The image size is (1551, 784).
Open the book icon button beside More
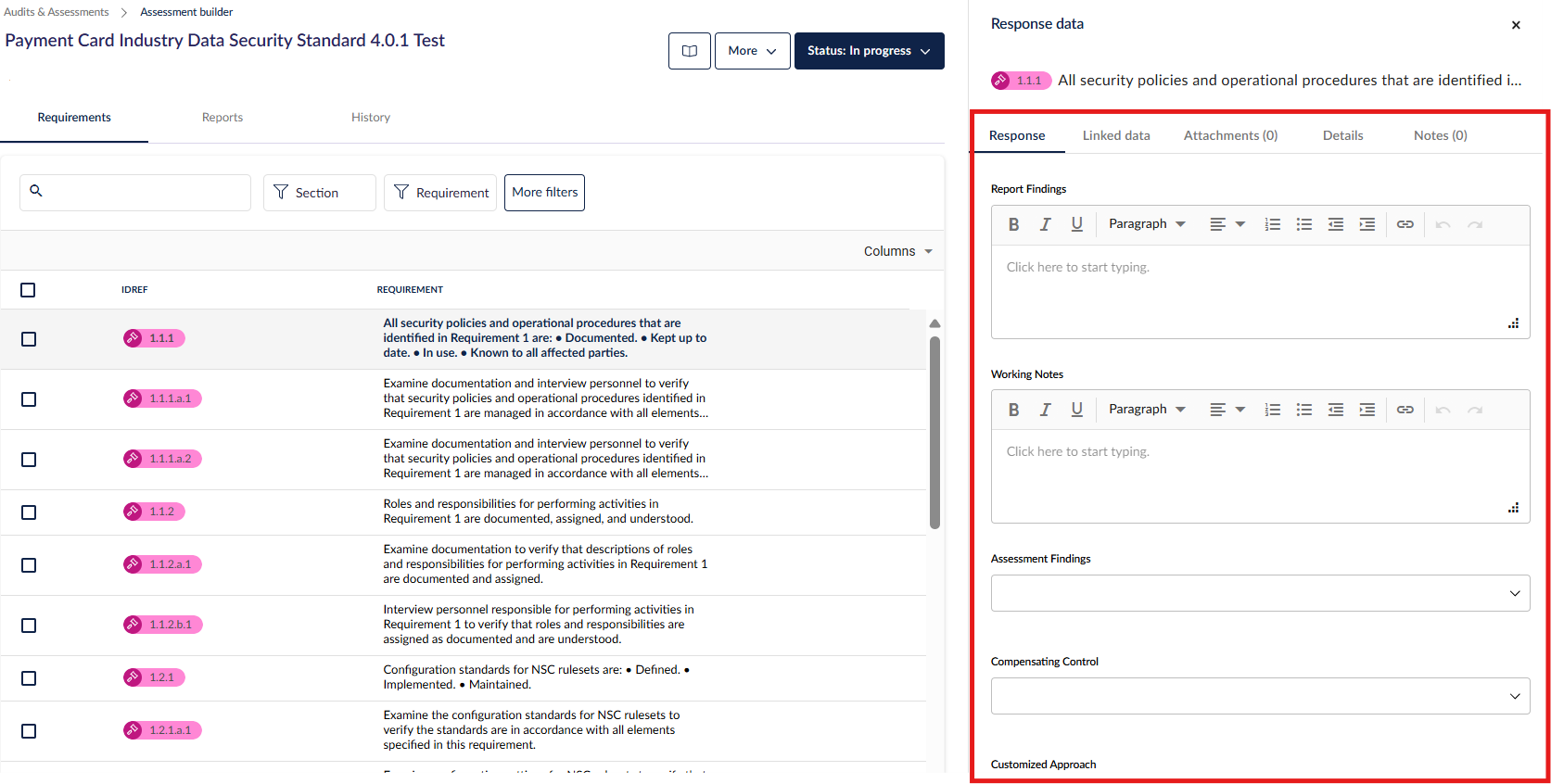tap(689, 51)
